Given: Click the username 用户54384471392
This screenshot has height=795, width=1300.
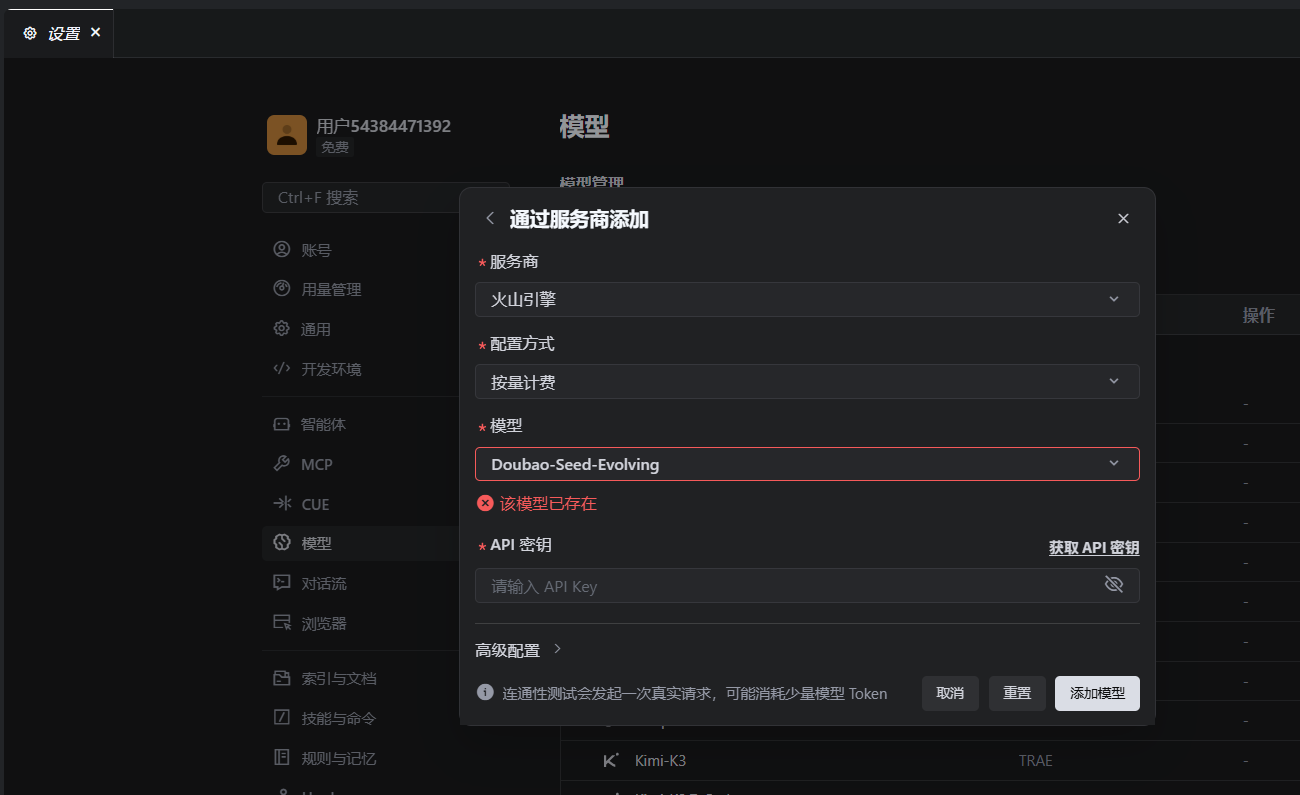Looking at the screenshot, I should coord(384,126).
